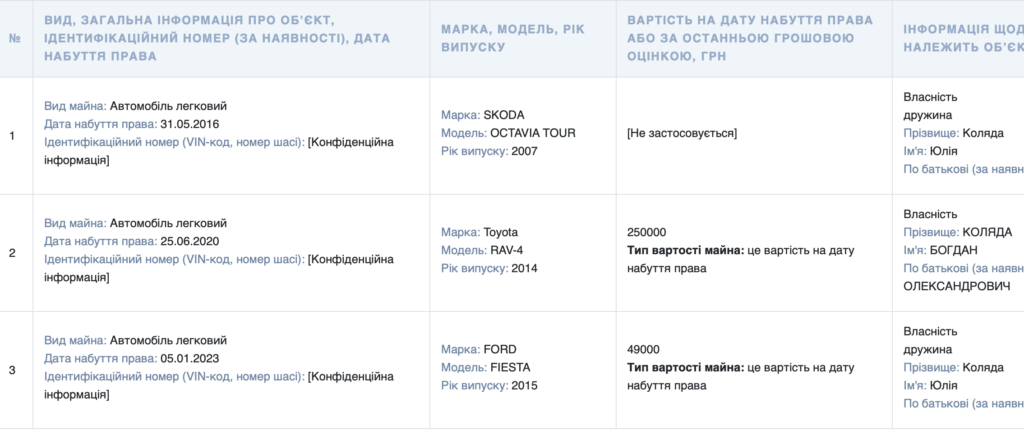Viewport: 1024px width, 448px height.
Task: Select acquisition date 05.01.2023
Action: point(189,359)
